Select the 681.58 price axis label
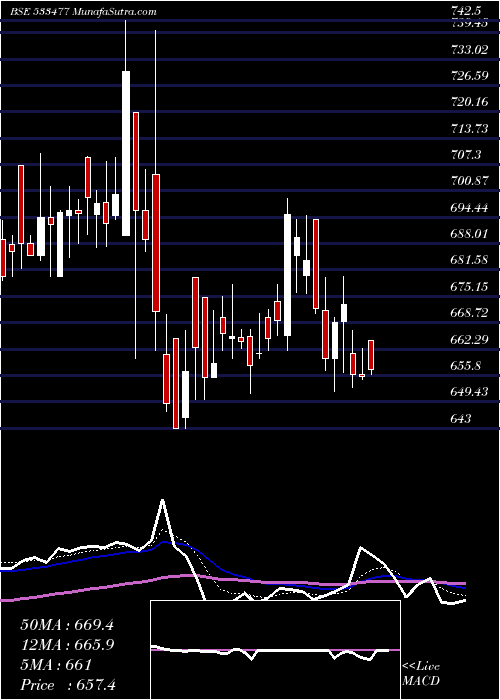 tap(469, 260)
